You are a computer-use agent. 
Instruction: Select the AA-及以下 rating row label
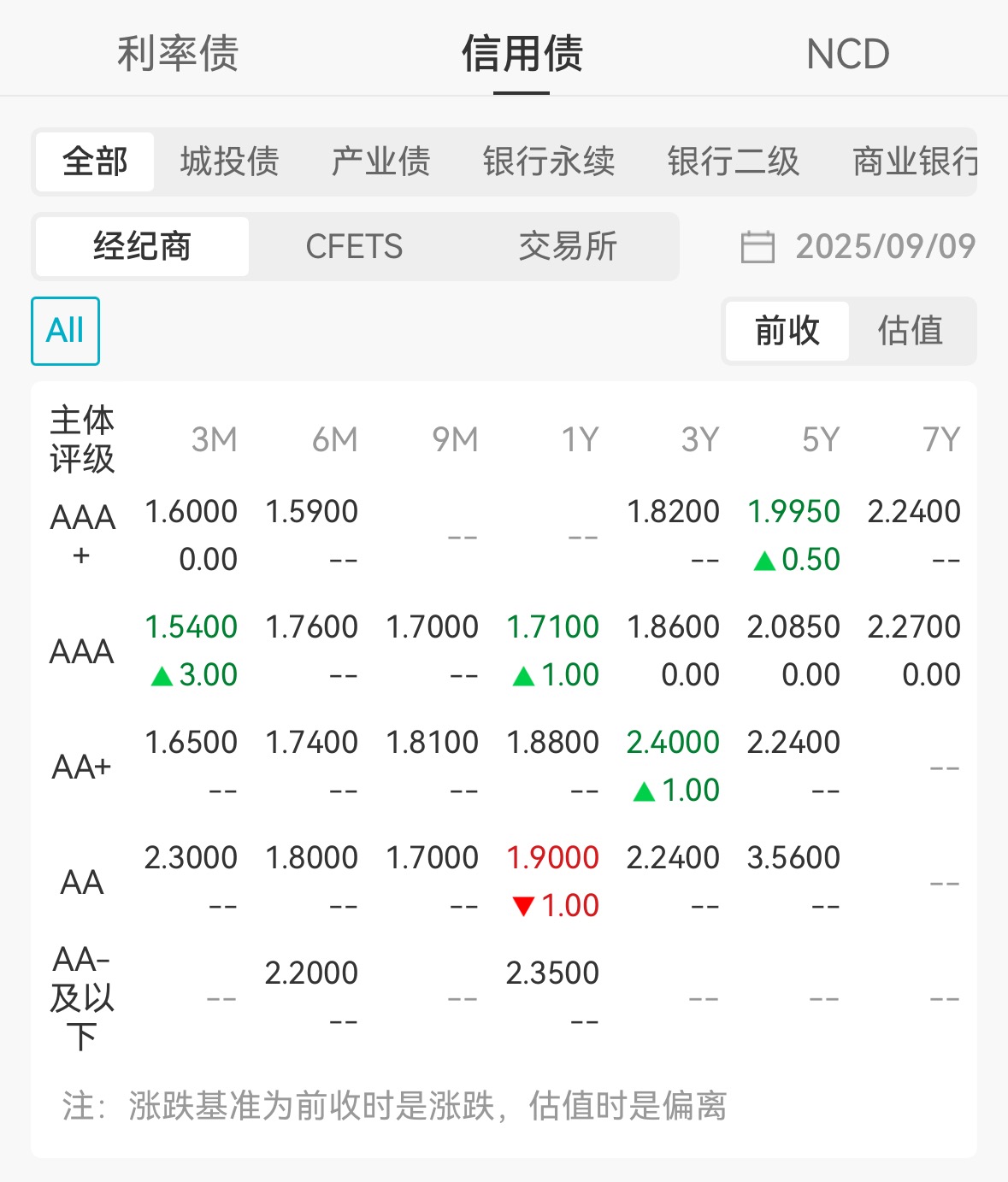point(82,997)
